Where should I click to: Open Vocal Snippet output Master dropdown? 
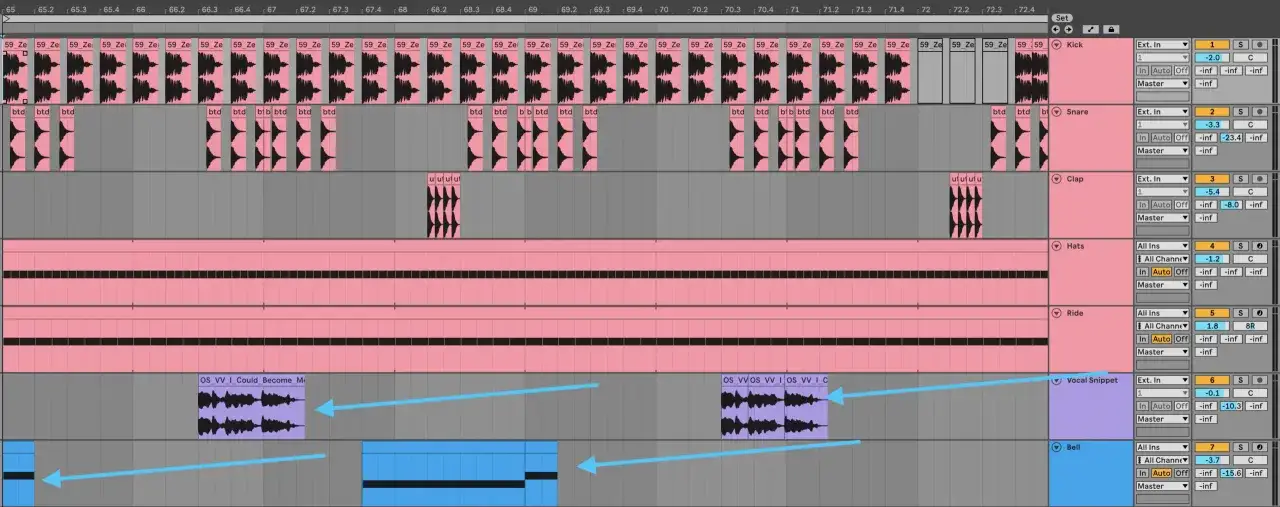pyautogui.click(x=1163, y=419)
